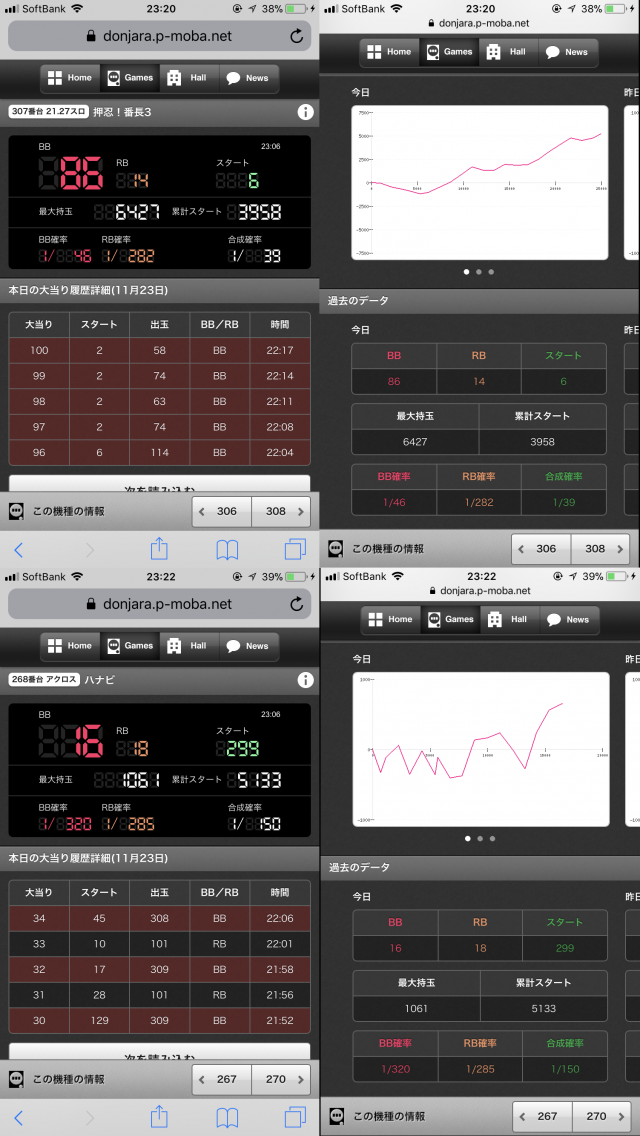
Task: Reload the page showing 押忍！番長3 data
Action: pyautogui.click(x=297, y=36)
